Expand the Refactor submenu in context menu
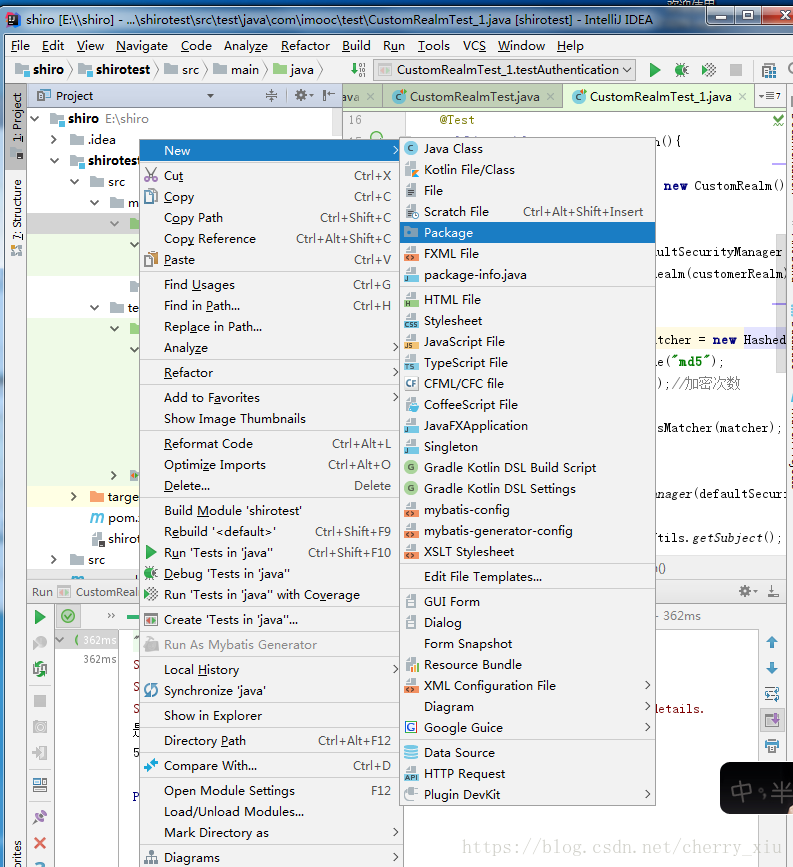Screen dimensions: 793x867 pyautogui.click(x=269, y=373)
